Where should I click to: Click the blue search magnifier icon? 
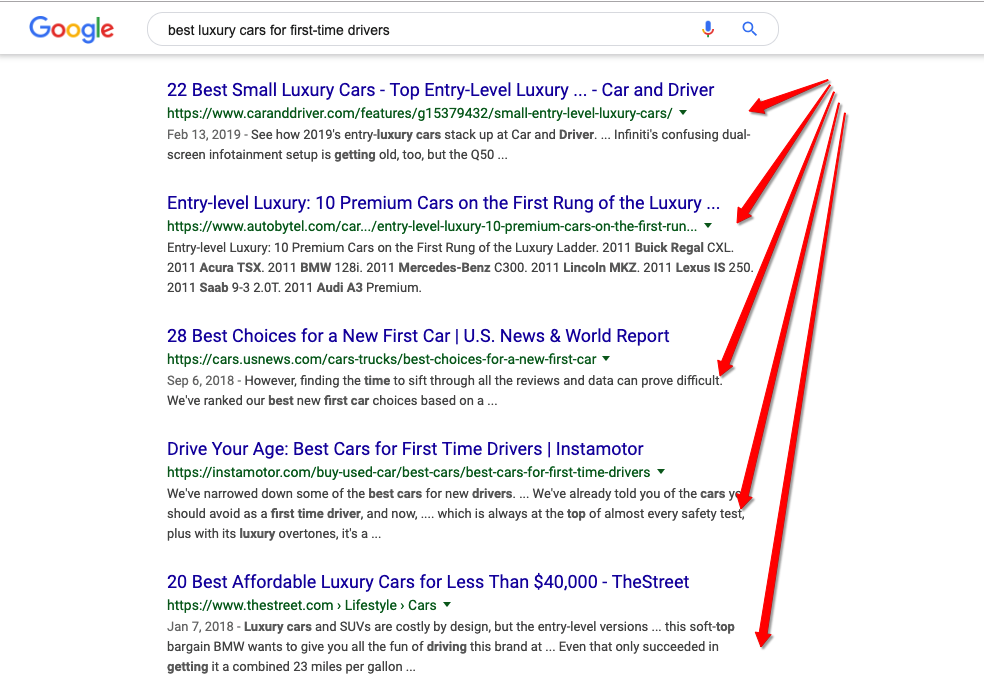click(x=749, y=29)
